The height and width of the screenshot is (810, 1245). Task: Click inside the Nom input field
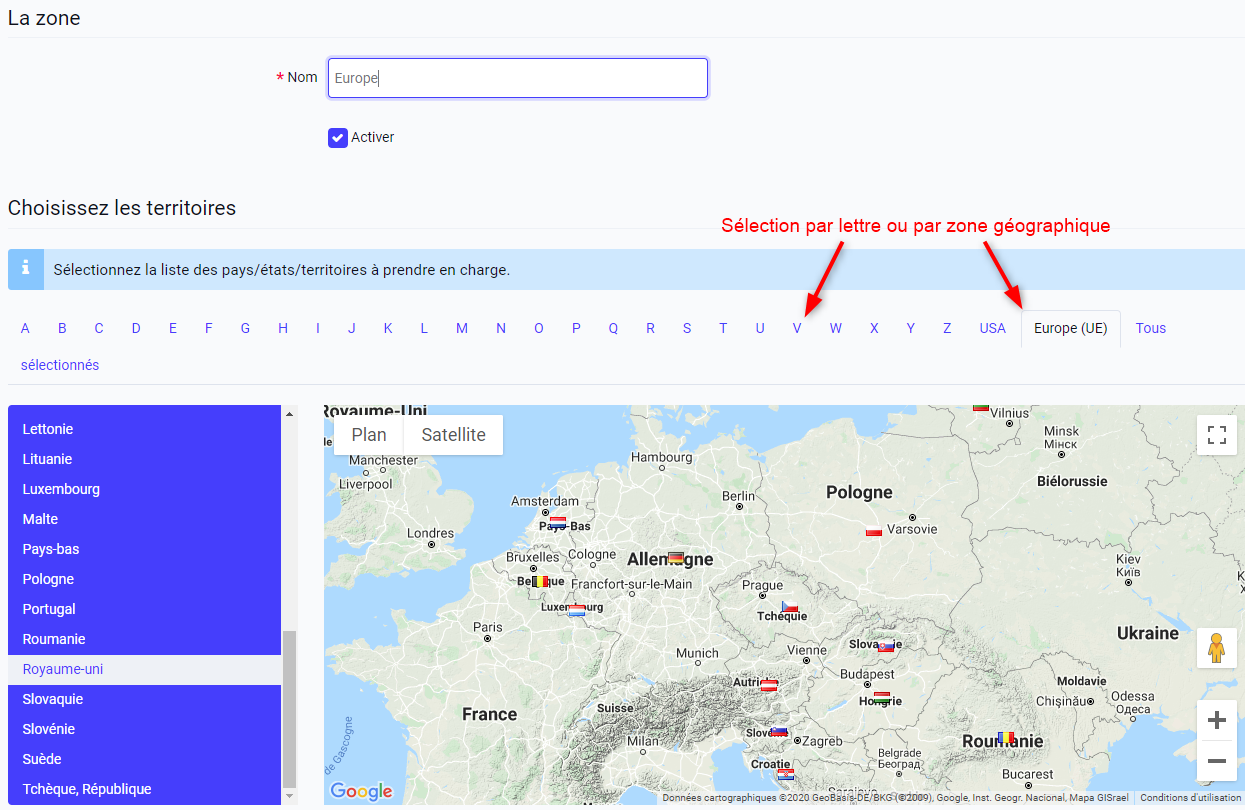[x=517, y=77]
